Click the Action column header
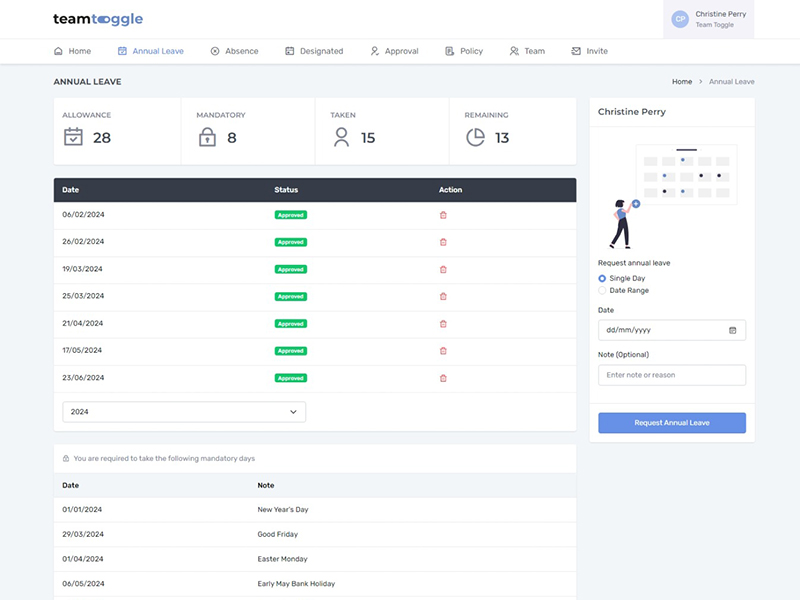The image size is (800, 600). click(x=451, y=190)
